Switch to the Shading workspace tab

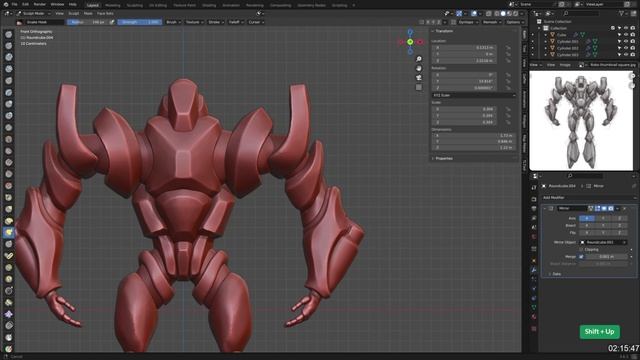point(209,5)
